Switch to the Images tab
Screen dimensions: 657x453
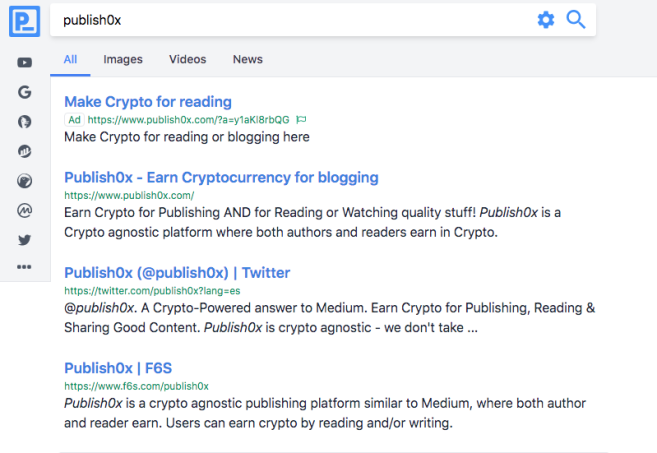click(123, 60)
